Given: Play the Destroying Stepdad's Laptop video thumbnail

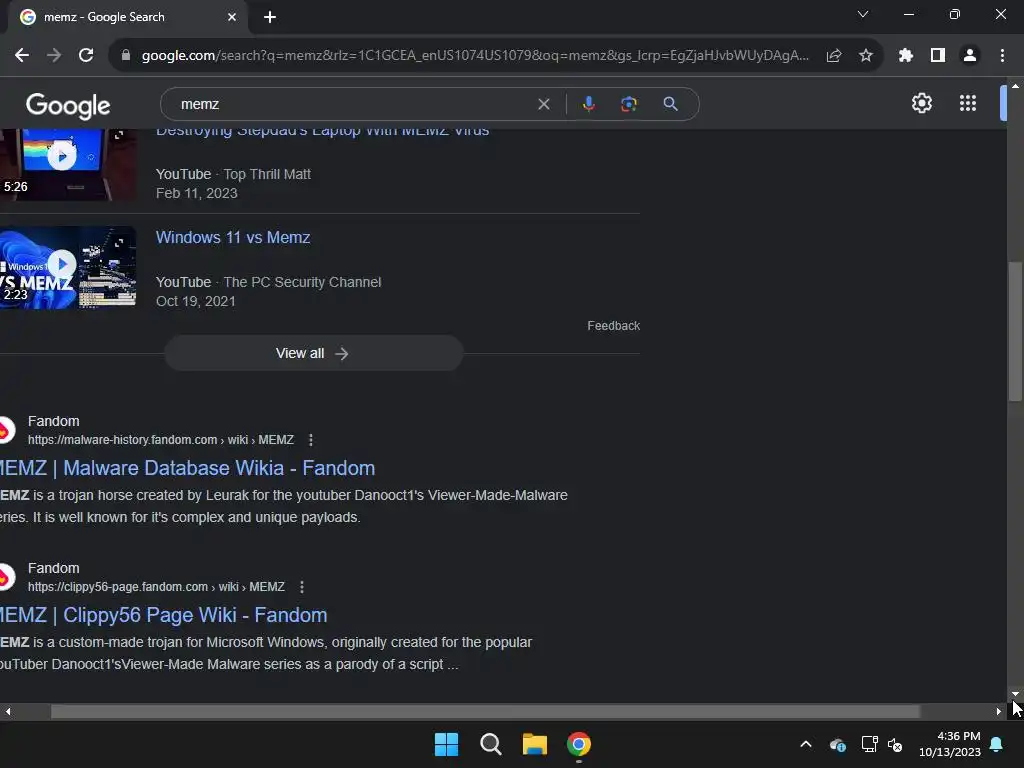Looking at the screenshot, I should pos(68,165).
